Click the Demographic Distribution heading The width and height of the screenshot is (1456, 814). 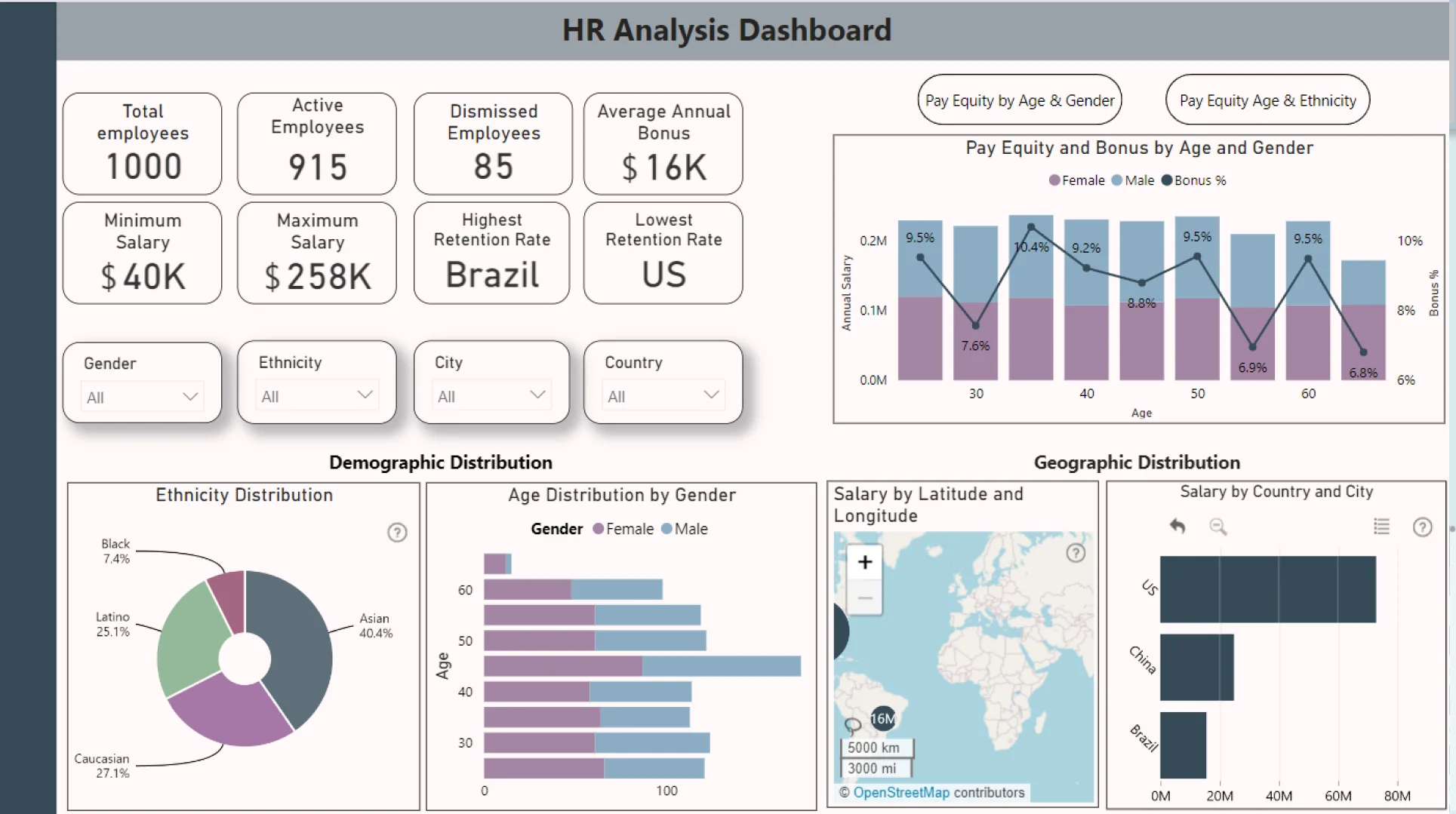441,462
